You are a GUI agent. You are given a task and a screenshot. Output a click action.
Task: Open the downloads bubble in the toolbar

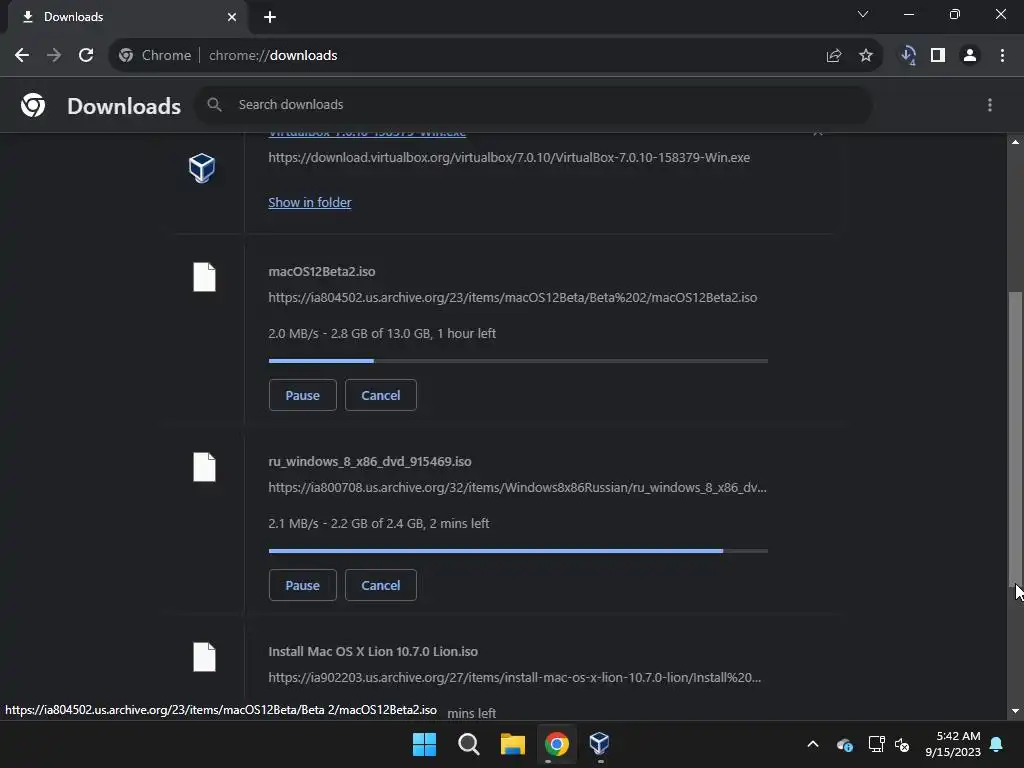908,56
